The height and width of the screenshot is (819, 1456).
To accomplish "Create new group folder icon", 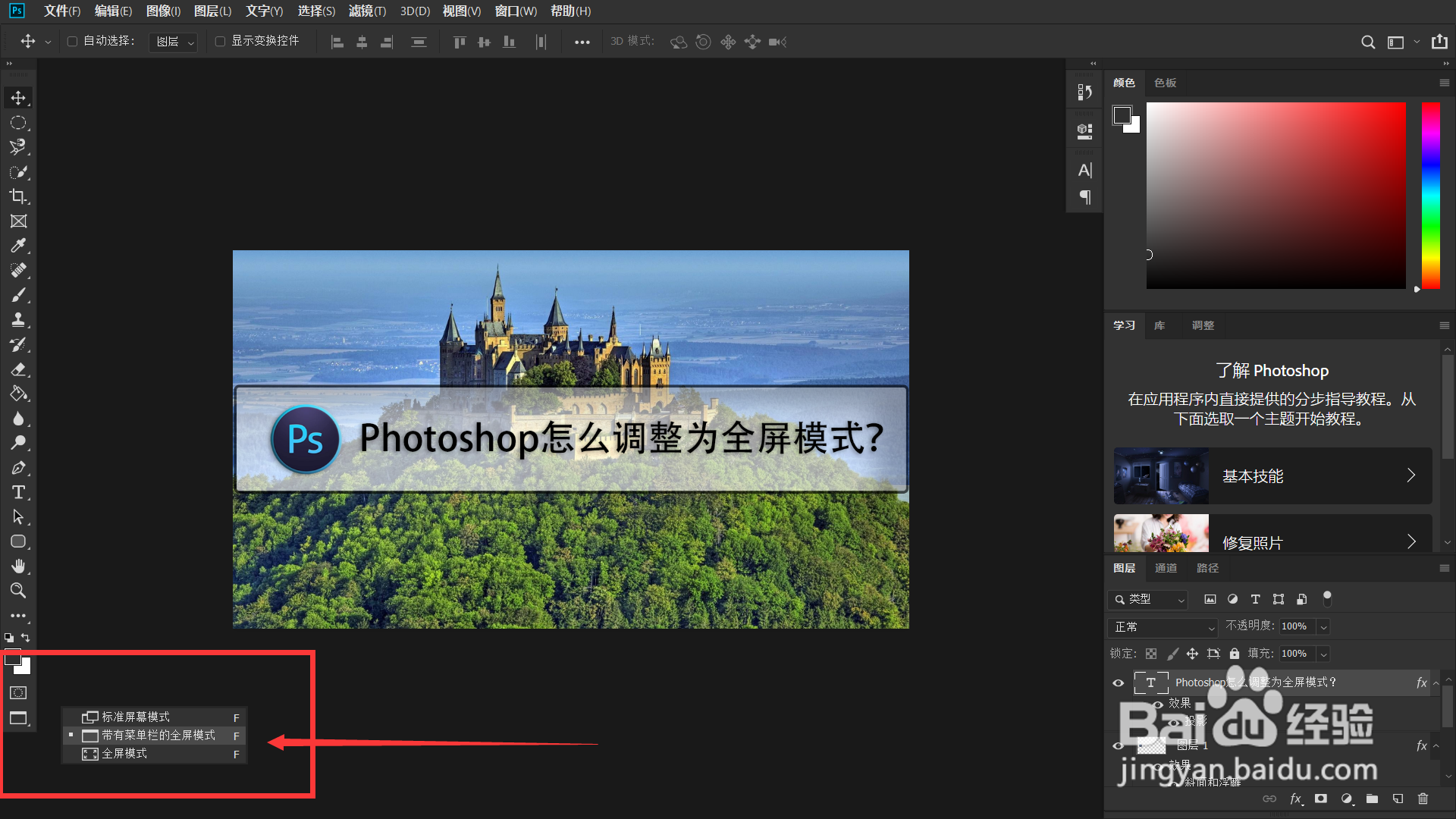I will [1372, 799].
